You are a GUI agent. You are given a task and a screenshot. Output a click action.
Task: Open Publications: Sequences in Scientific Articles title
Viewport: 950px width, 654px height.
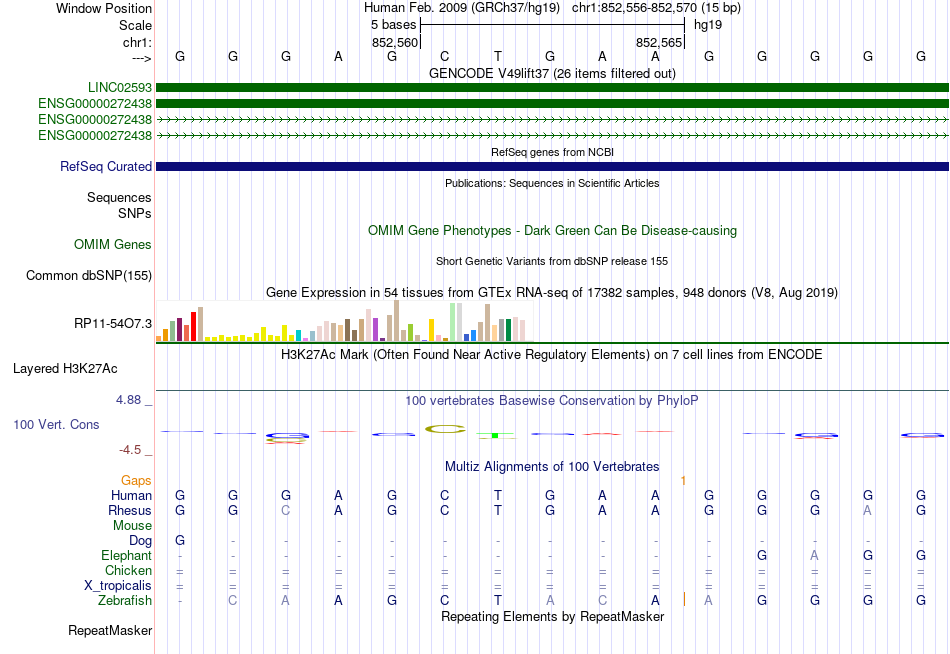point(552,183)
